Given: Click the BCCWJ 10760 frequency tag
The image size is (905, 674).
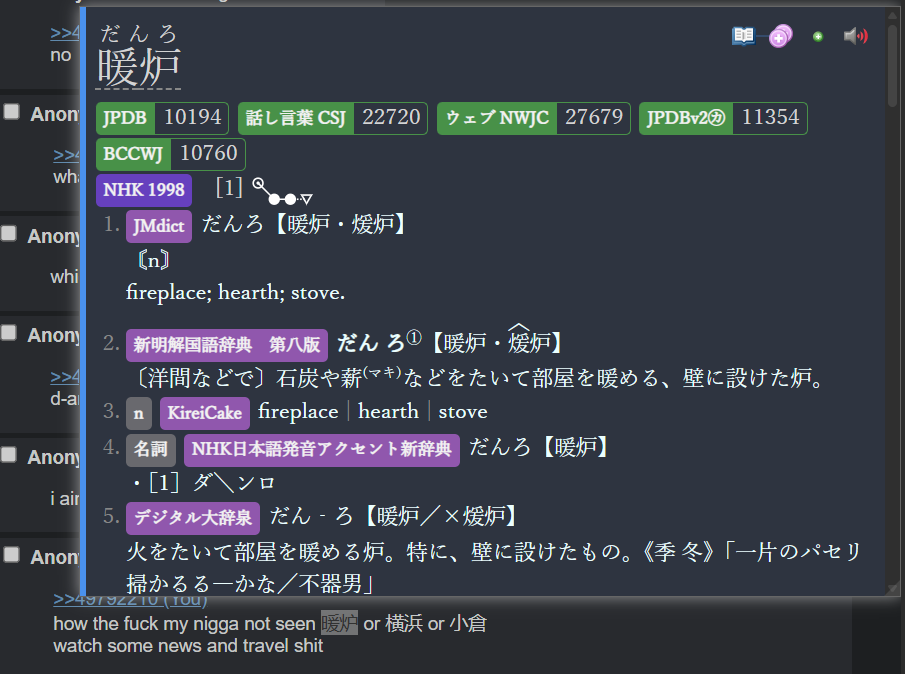Looking at the screenshot, I should [x=171, y=154].
